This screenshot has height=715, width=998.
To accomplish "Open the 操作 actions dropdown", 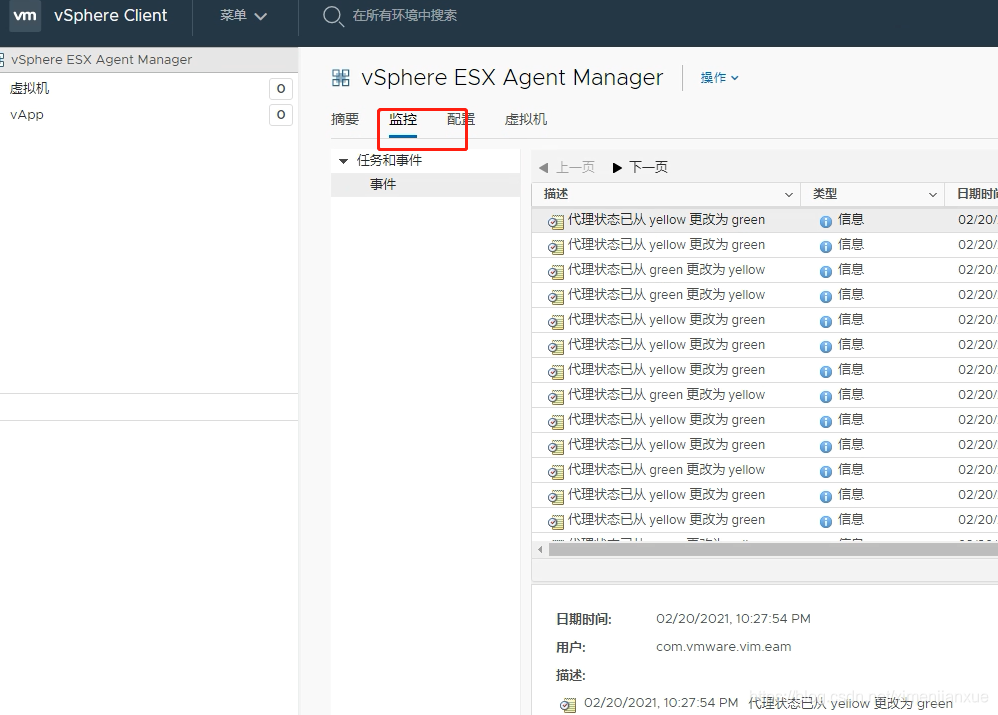I will [719, 78].
